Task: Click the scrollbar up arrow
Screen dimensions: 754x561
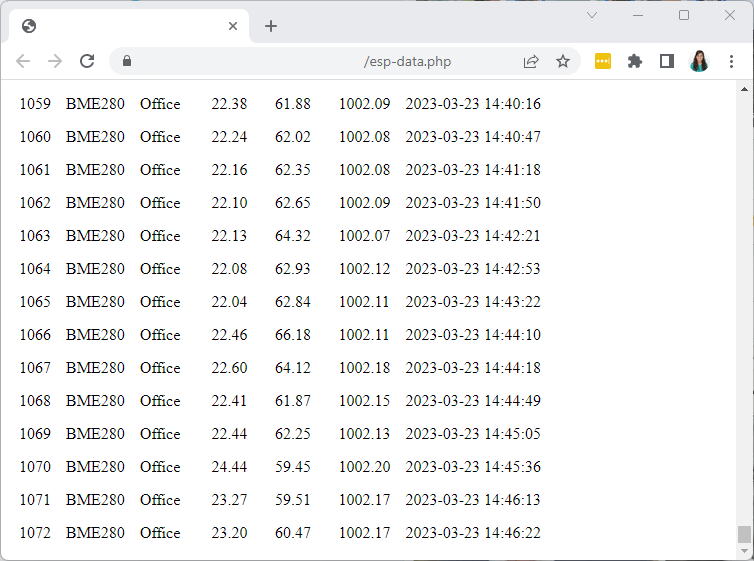Action: (744, 88)
